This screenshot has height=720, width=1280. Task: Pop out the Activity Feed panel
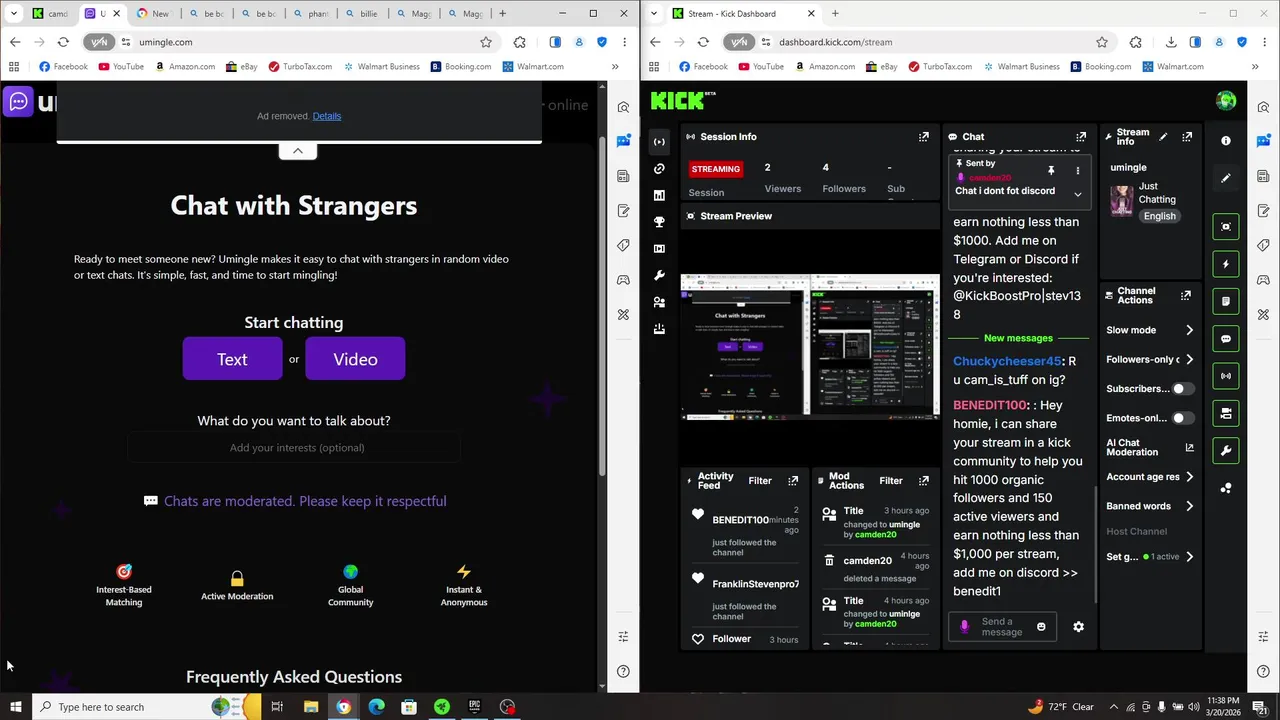coord(793,481)
